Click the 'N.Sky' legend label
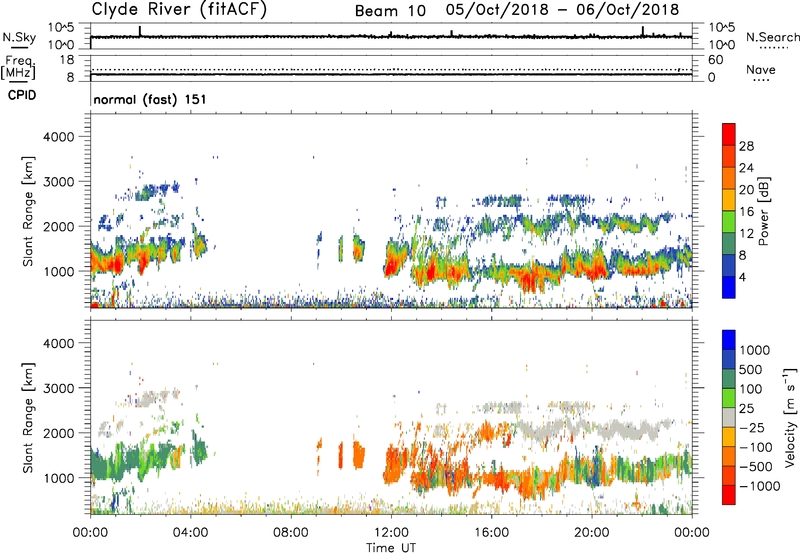Viewport: 800px width, 554px height. [x=19, y=37]
